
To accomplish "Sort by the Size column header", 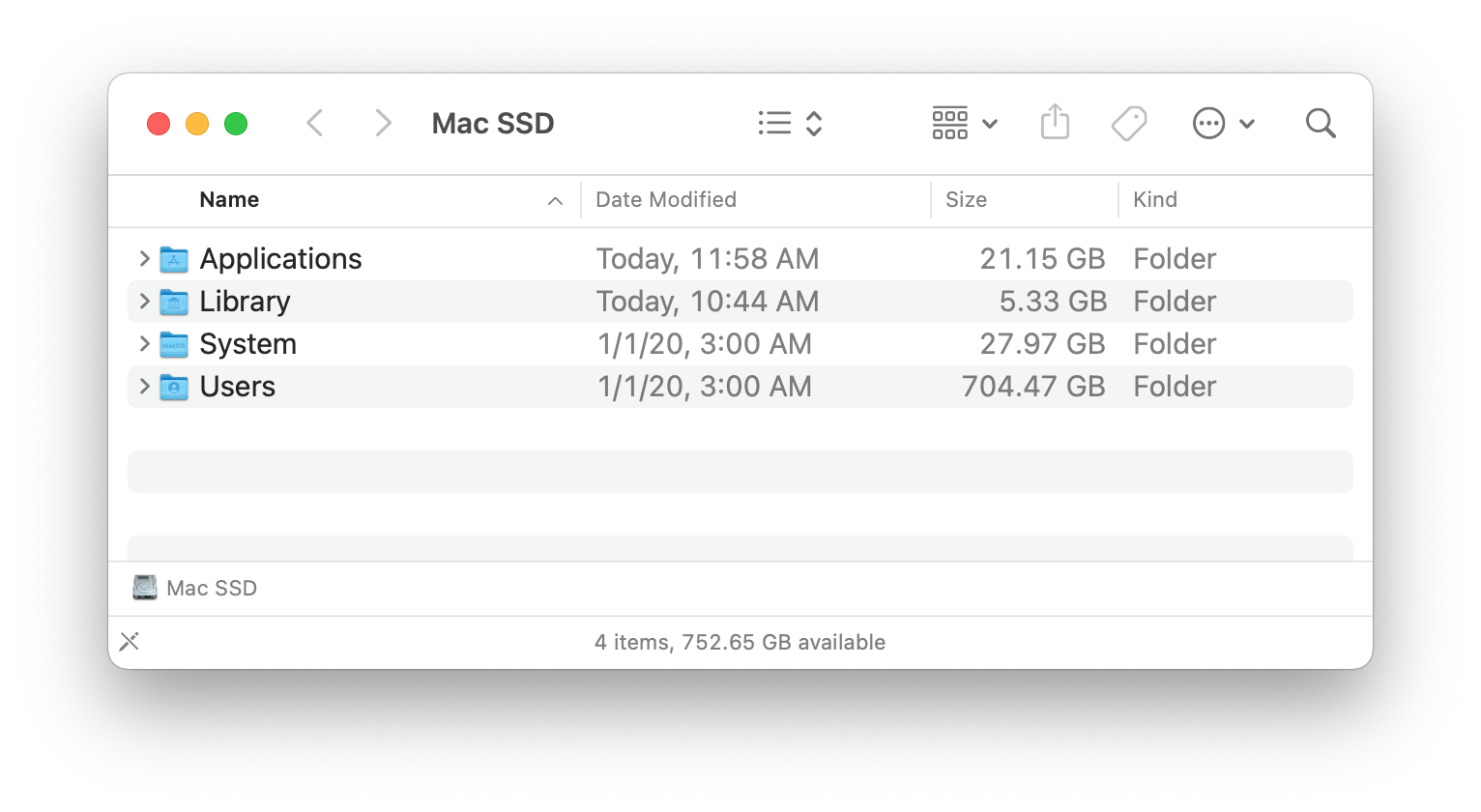I will [x=966, y=199].
